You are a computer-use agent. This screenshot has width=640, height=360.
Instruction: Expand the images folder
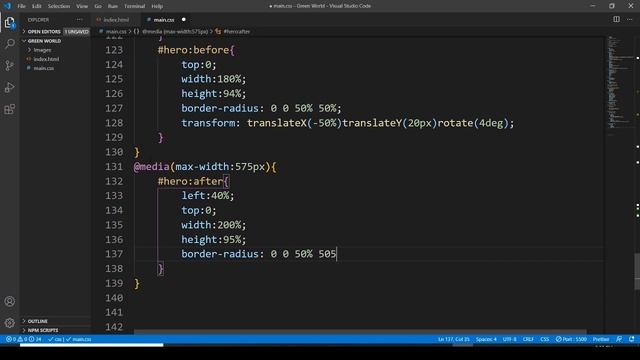[42, 50]
